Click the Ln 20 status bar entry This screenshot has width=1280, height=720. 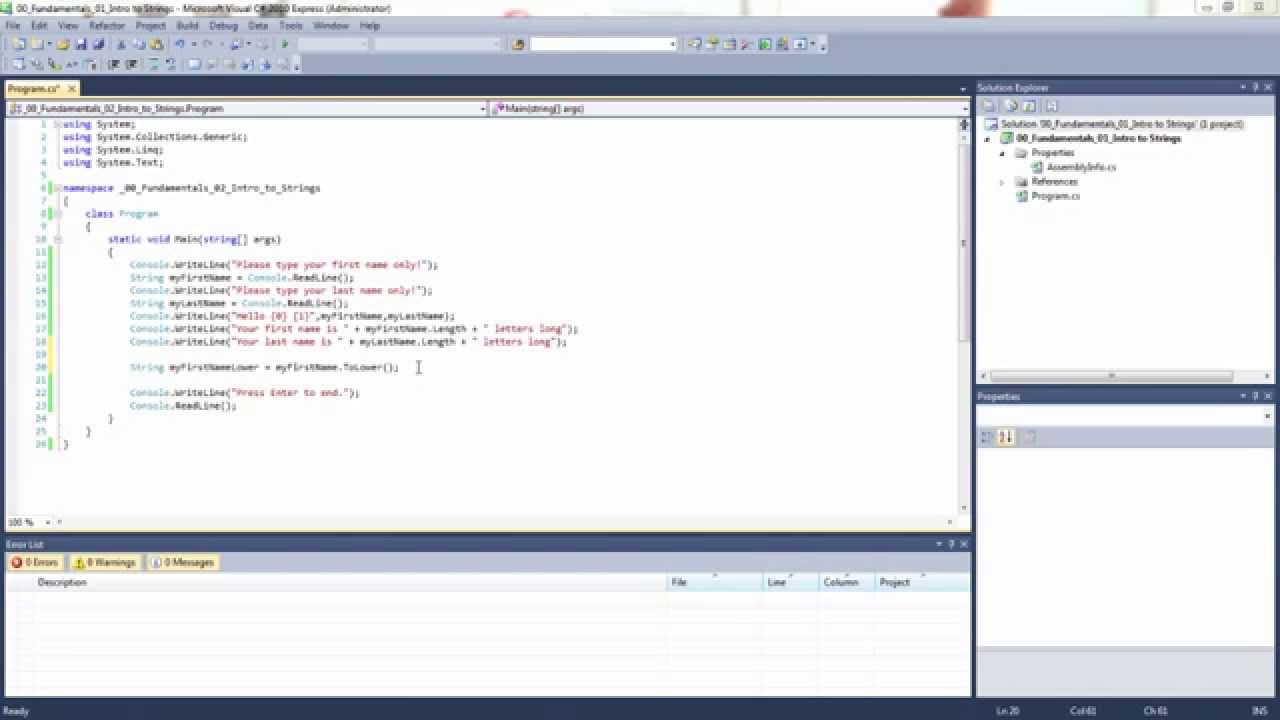point(1007,711)
